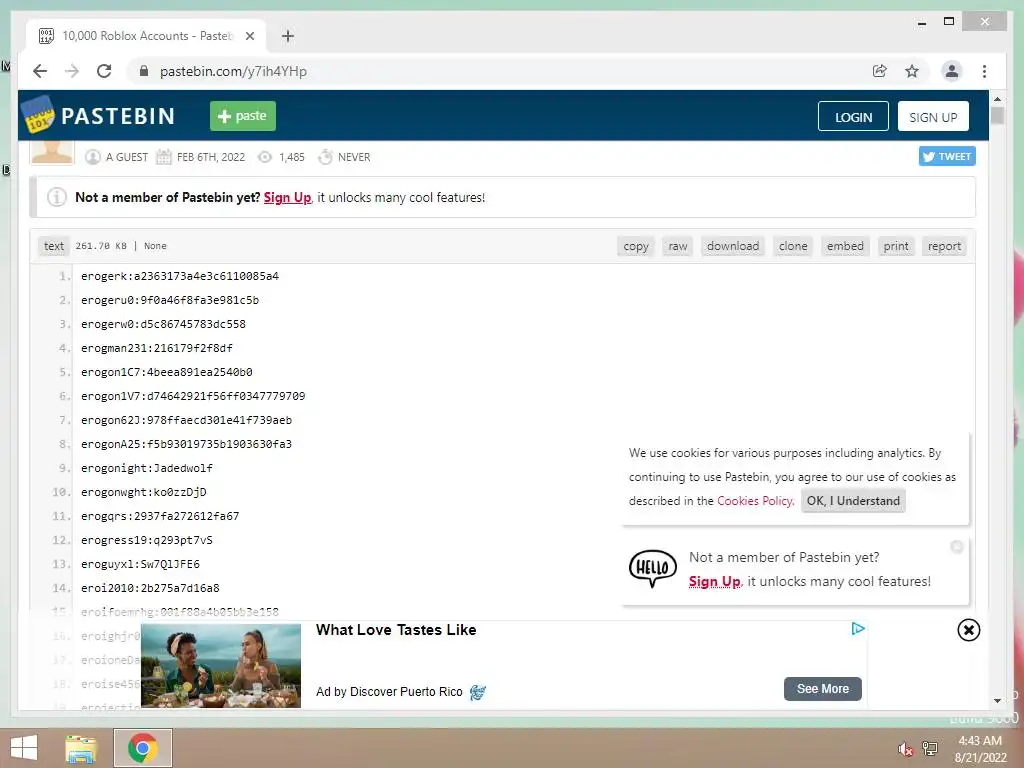1024x768 pixels.
Task: Click the info icon in member notice
Action: tap(57, 197)
